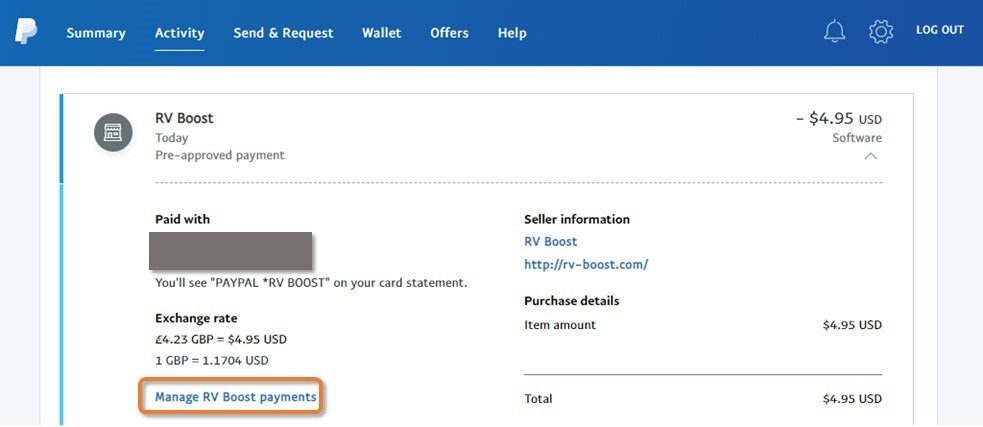The width and height of the screenshot is (983, 427).
Task: Click the Total label
Action: pos(538,399)
